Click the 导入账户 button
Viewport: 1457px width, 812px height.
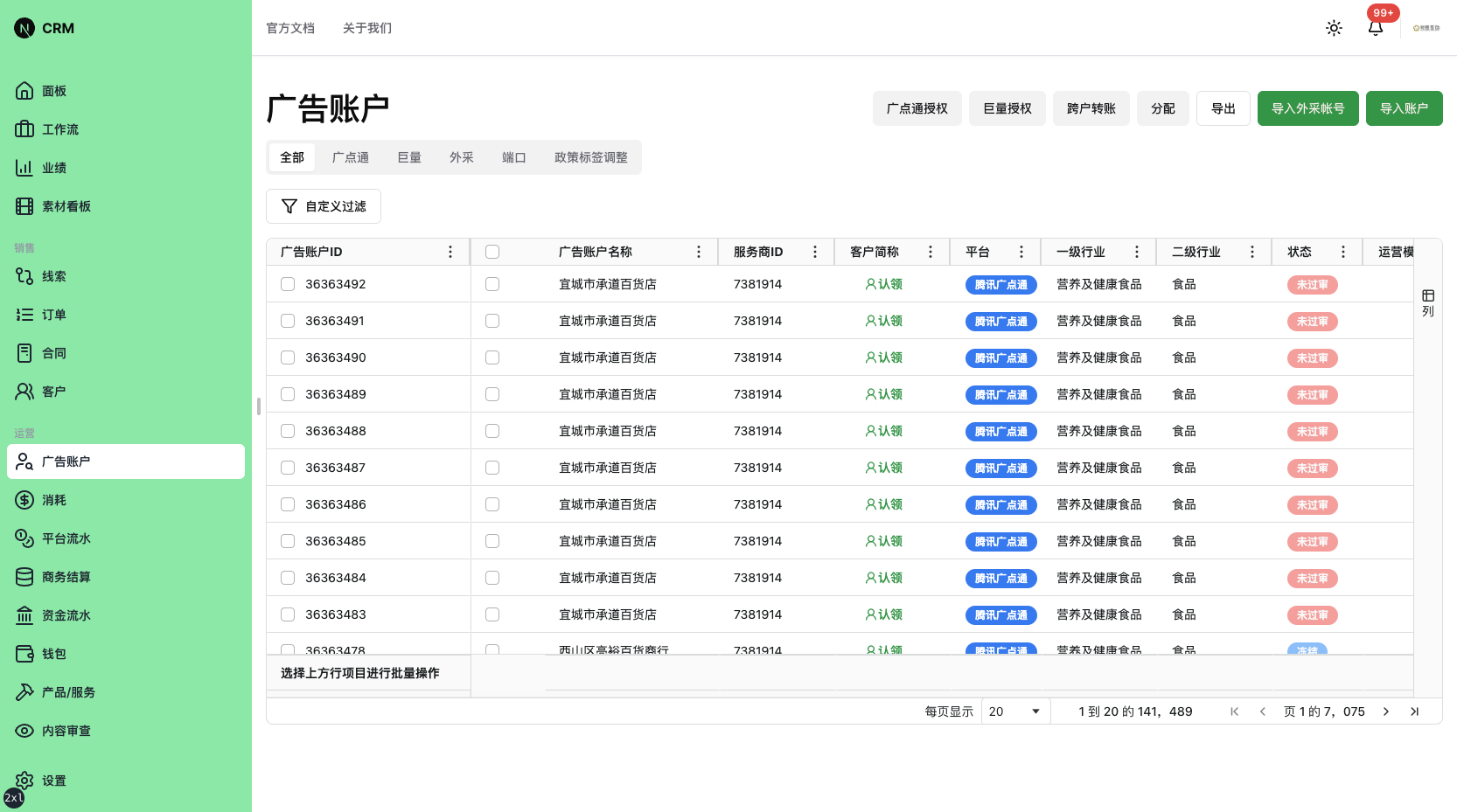pos(1404,108)
